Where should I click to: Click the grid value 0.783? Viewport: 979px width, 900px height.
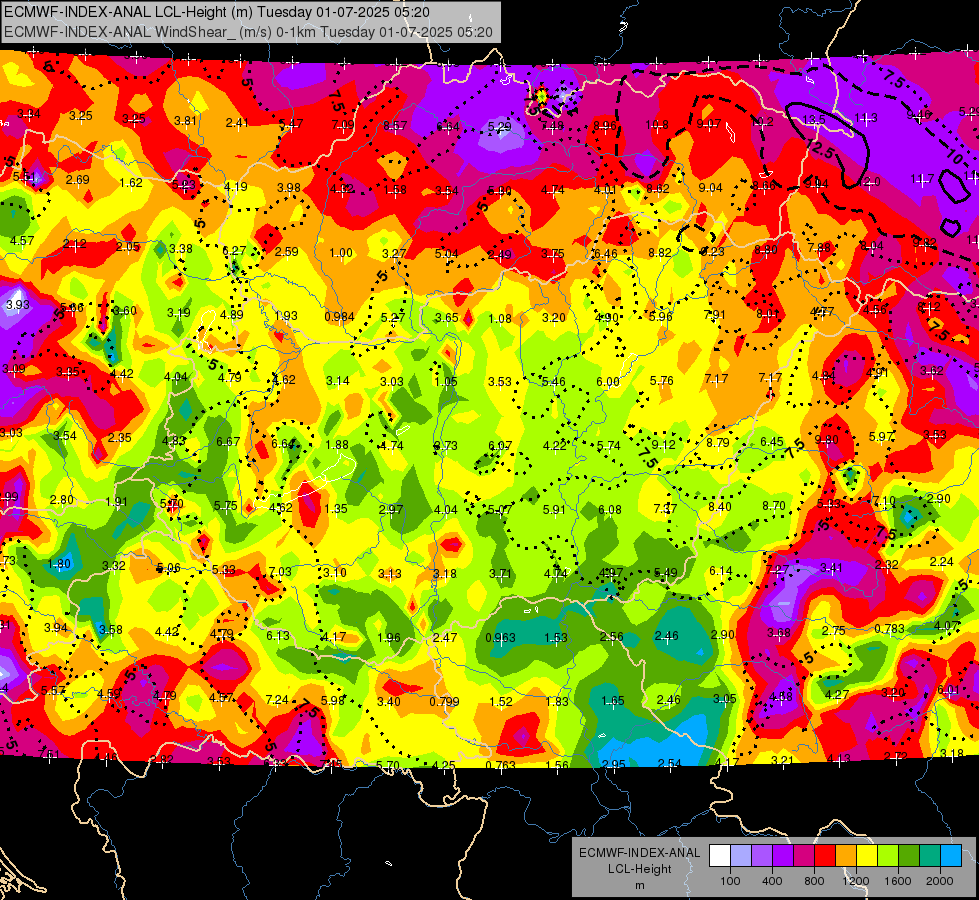pos(889,628)
